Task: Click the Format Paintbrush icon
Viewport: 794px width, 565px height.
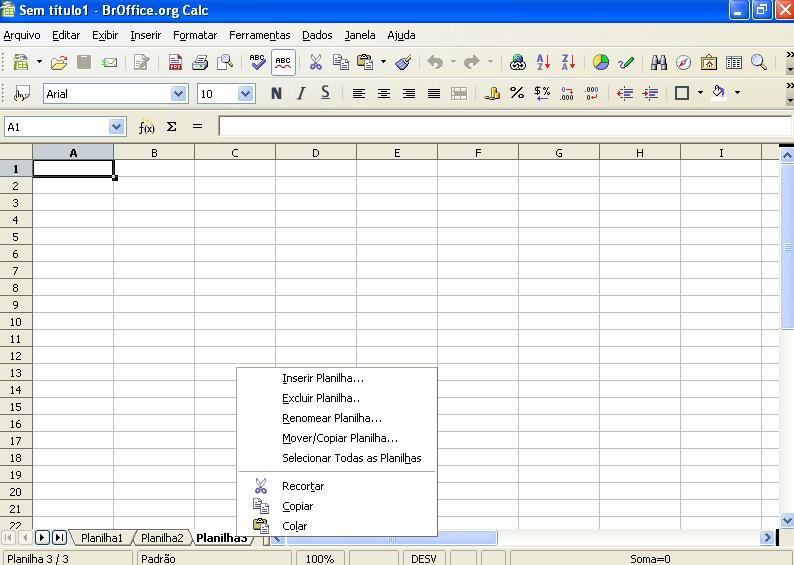Action: (x=403, y=62)
